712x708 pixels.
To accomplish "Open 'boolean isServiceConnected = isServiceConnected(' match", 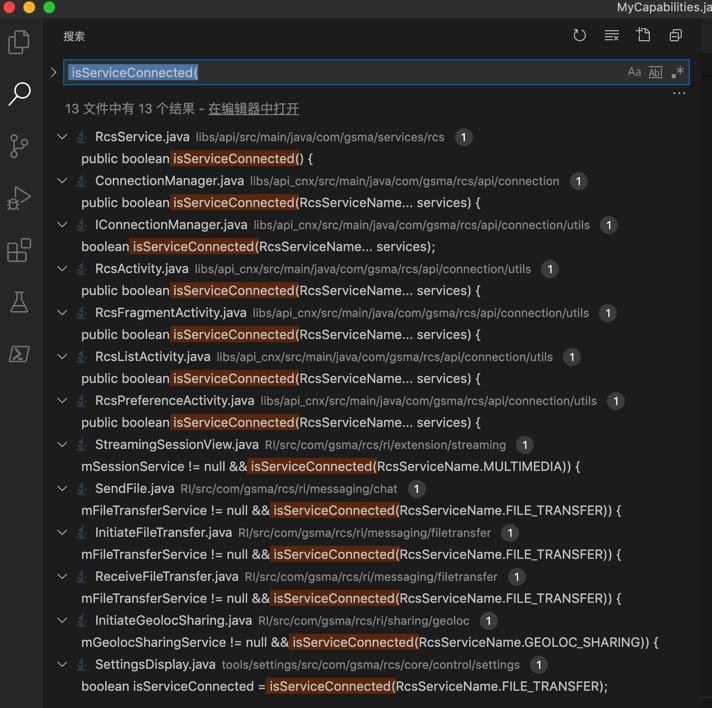I will (x=344, y=687).
